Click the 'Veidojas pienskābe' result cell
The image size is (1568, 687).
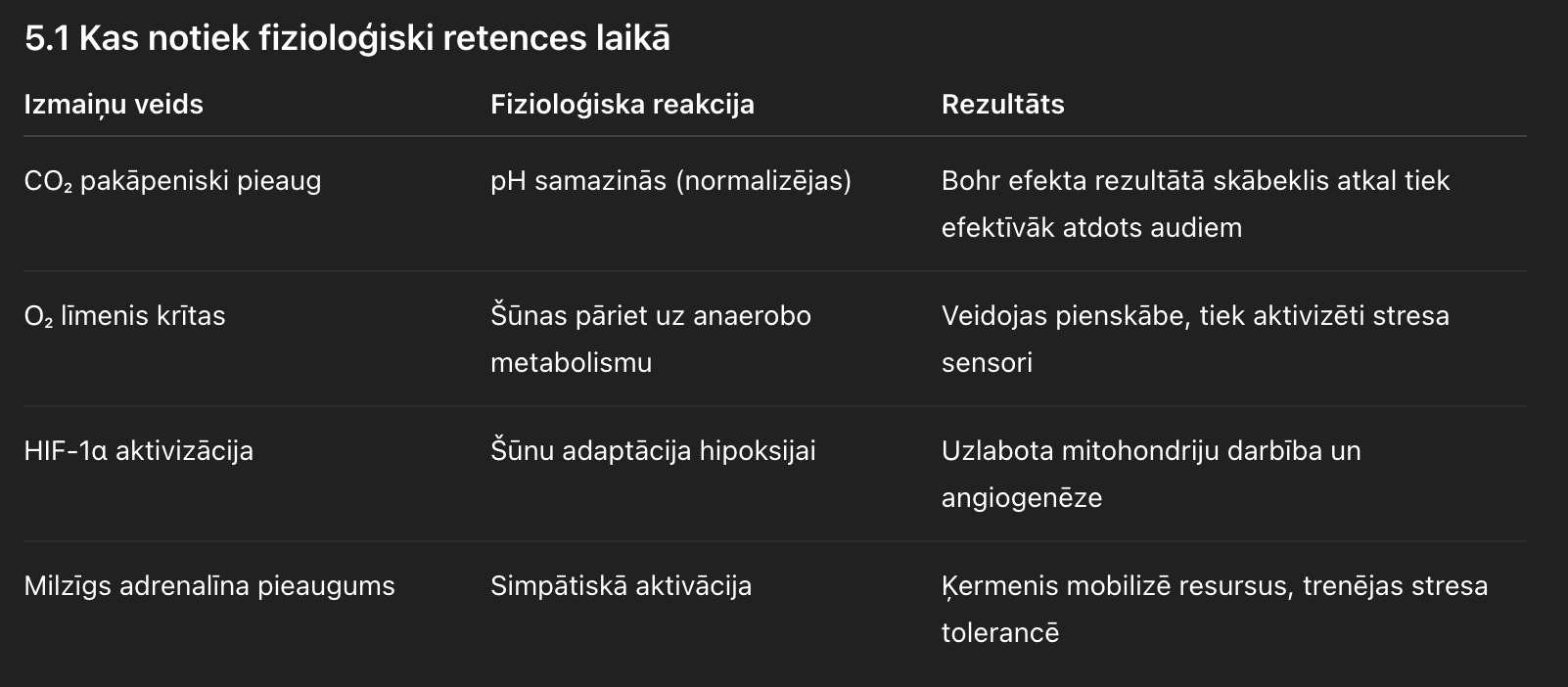pyautogui.click(x=1195, y=339)
